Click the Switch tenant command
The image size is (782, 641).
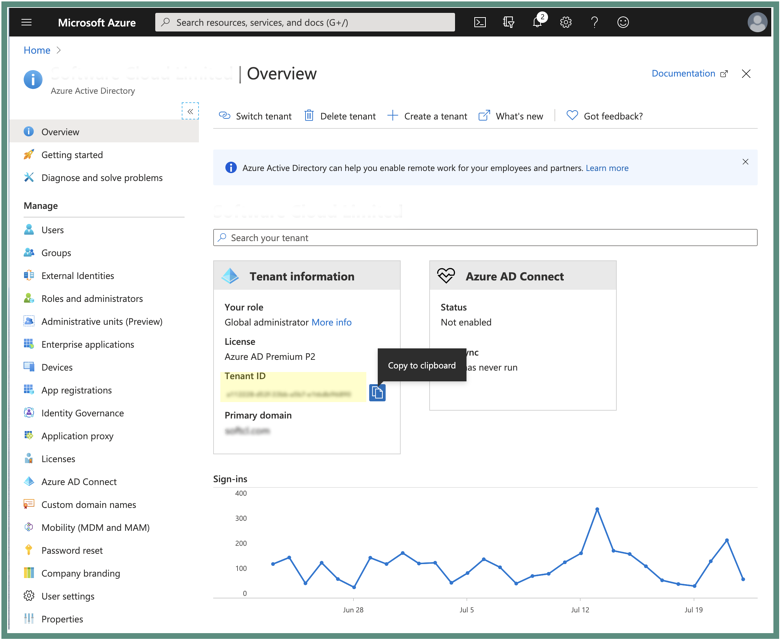tap(255, 116)
